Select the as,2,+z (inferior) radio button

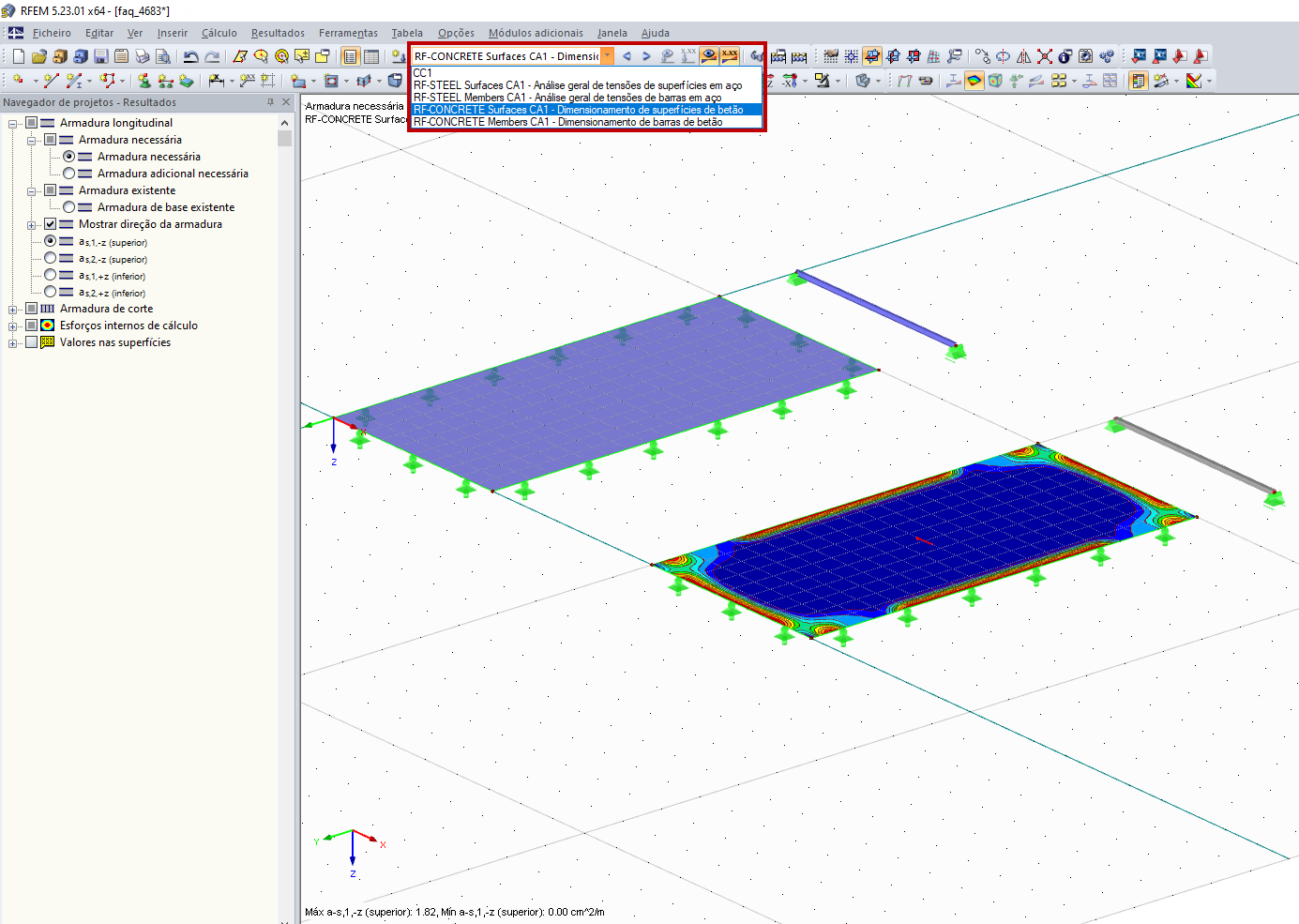click(50, 292)
